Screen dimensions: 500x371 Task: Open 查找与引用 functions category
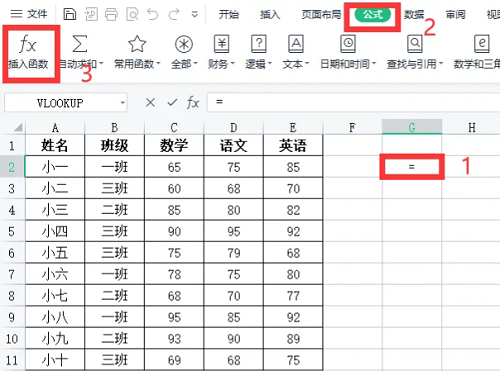click(415, 53)
